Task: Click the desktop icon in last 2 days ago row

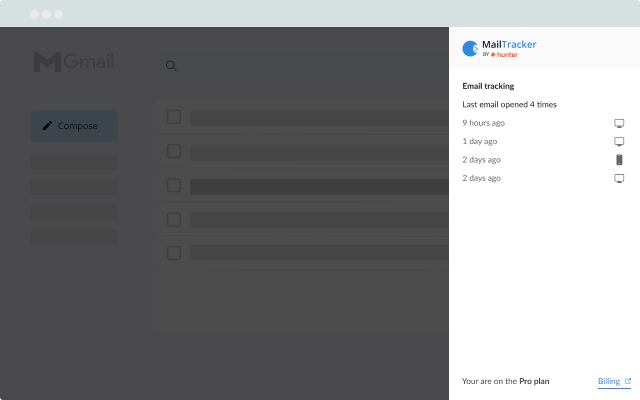Action: click(619, 178)
